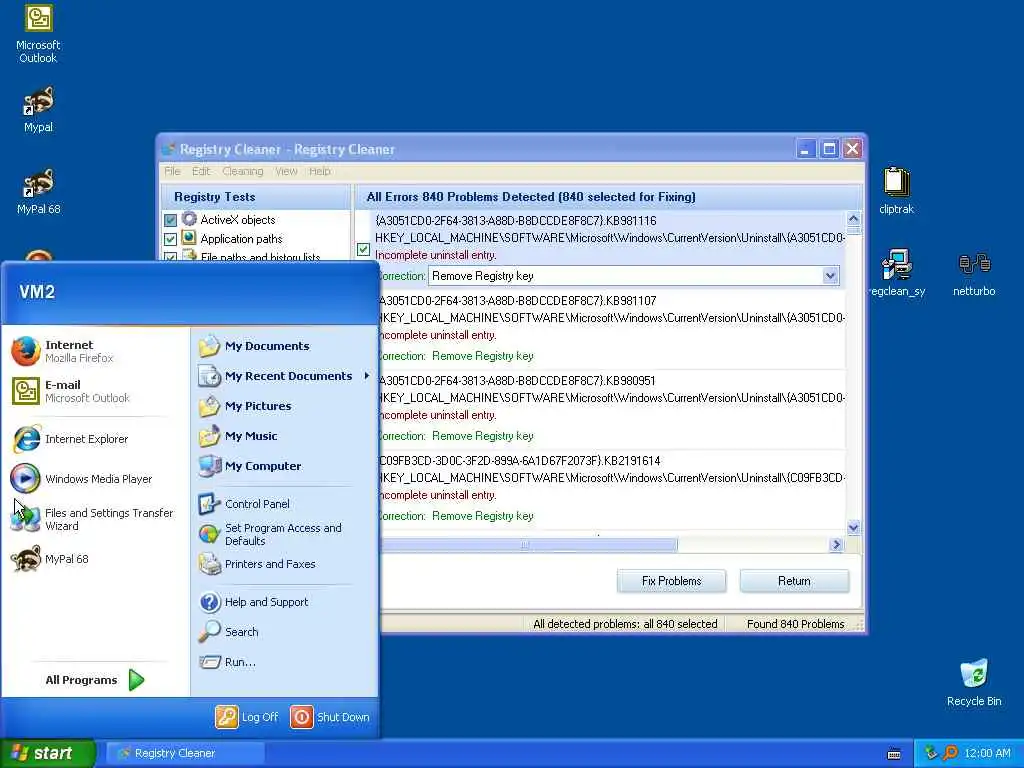Viewport: 1024px width, 768px height.
Task: Uncheck the KB981116 error entry checkbox
Action: (x=364, y=249)
